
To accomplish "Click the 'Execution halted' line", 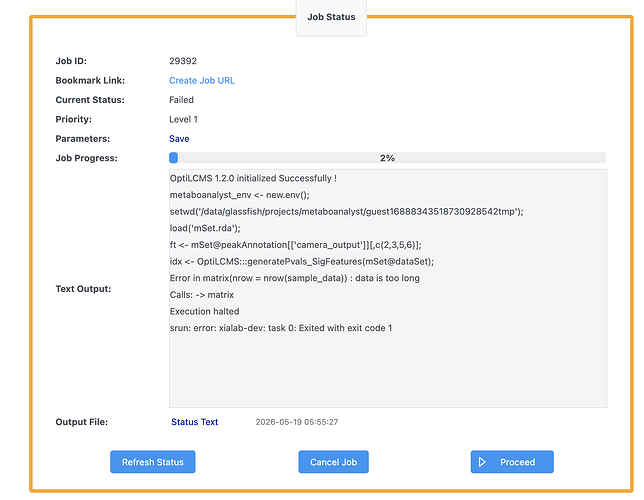I will pyautogui.click(x=205, y=311).
